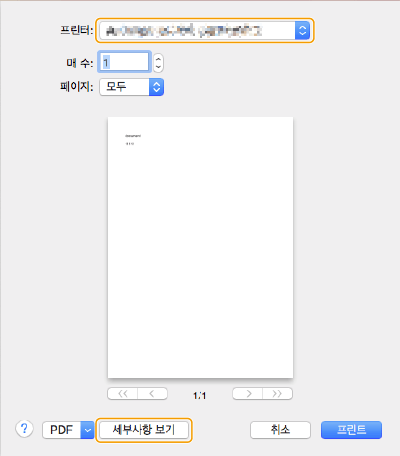Click the copies (매 수) input field
Screen dimensions: 400x456
[x=124, y=62]
